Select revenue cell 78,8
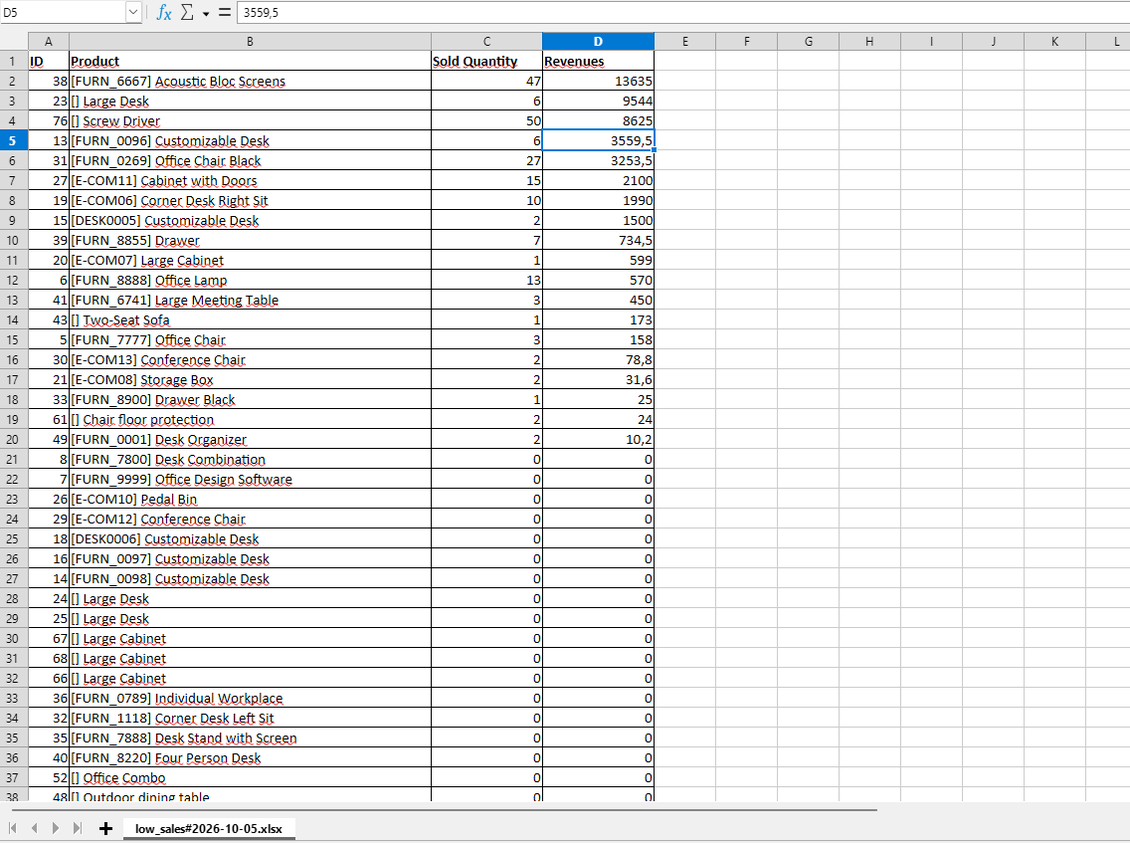This screenshot has height=843, width=1130. [x=598, y=360]
